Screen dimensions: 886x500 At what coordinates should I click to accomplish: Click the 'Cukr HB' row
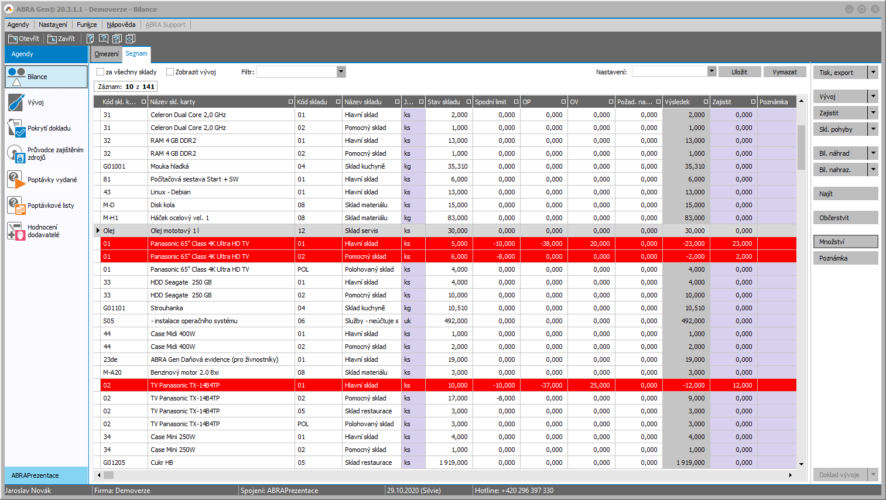pyautogui.click(x=445, y=462)
